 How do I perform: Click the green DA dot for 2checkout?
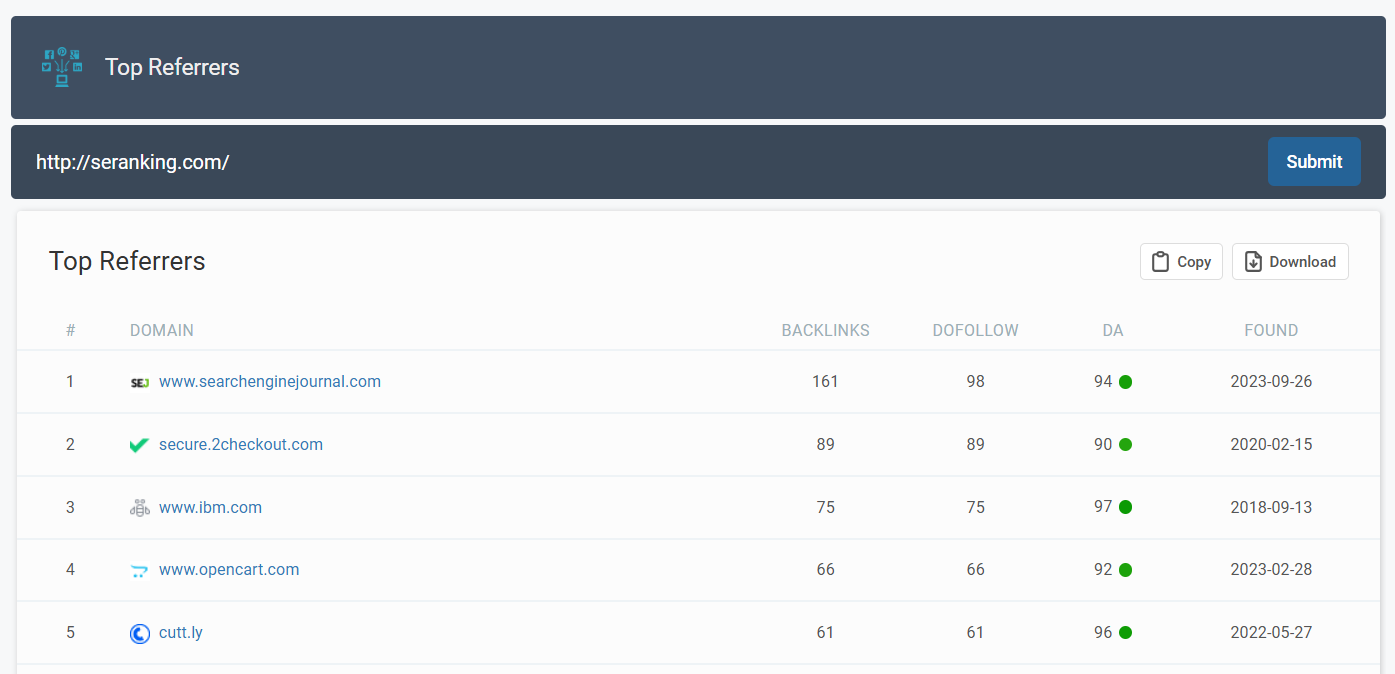[1125, 445]
